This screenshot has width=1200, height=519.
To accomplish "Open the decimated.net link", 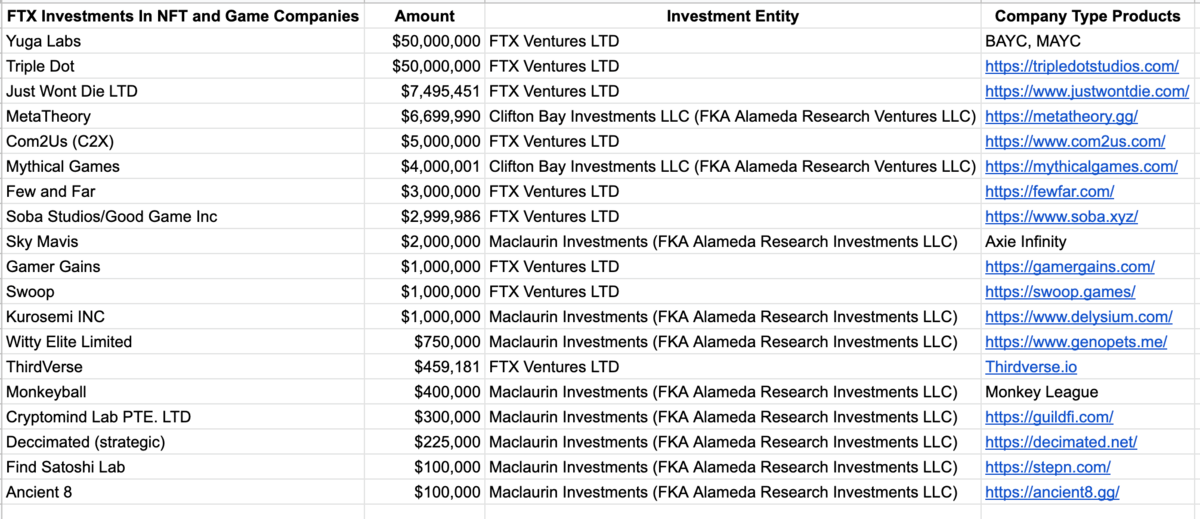I will click(x=1061, y=442).
